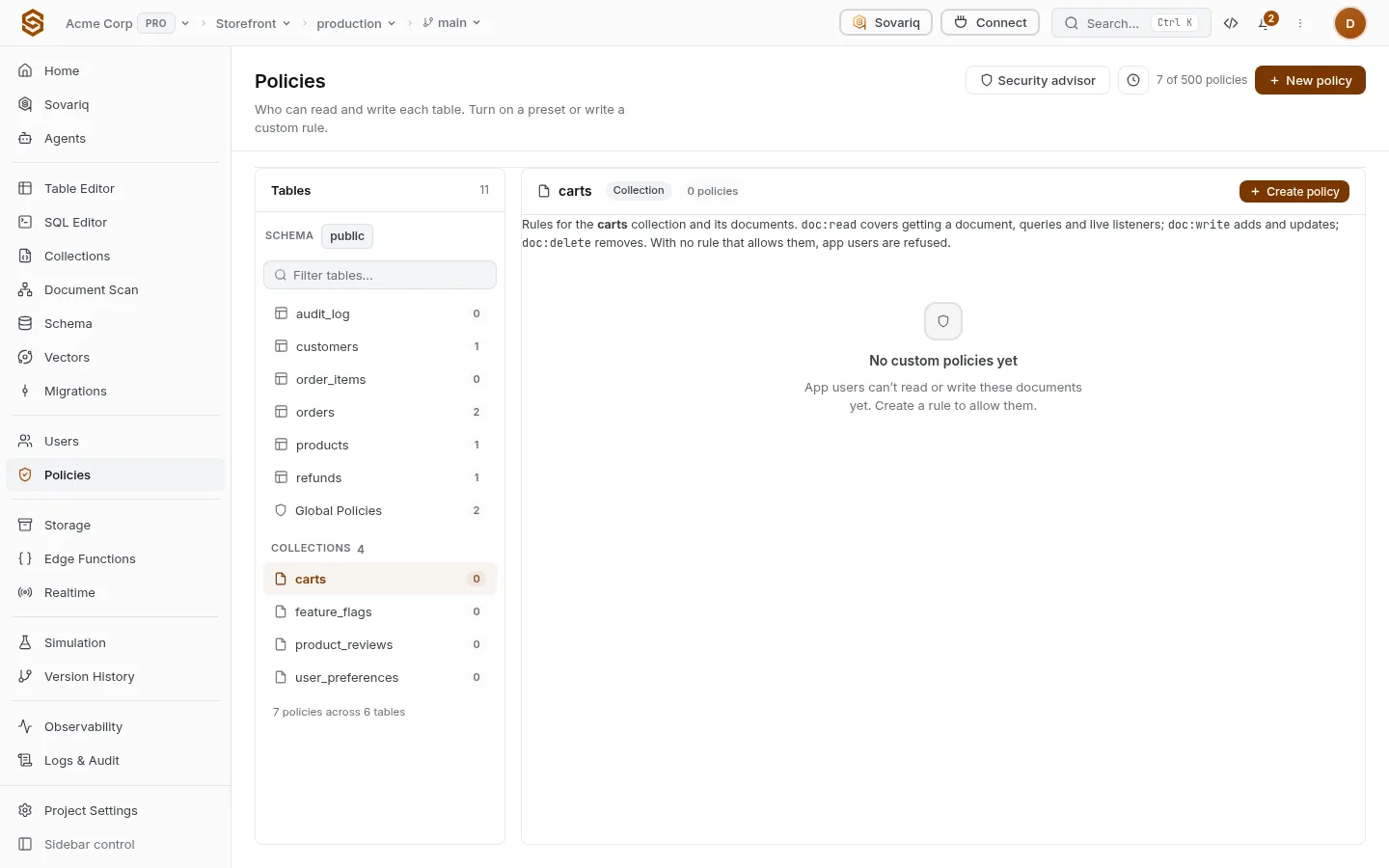
Task: Select the feature_flags collection
Action: point(380,611)
